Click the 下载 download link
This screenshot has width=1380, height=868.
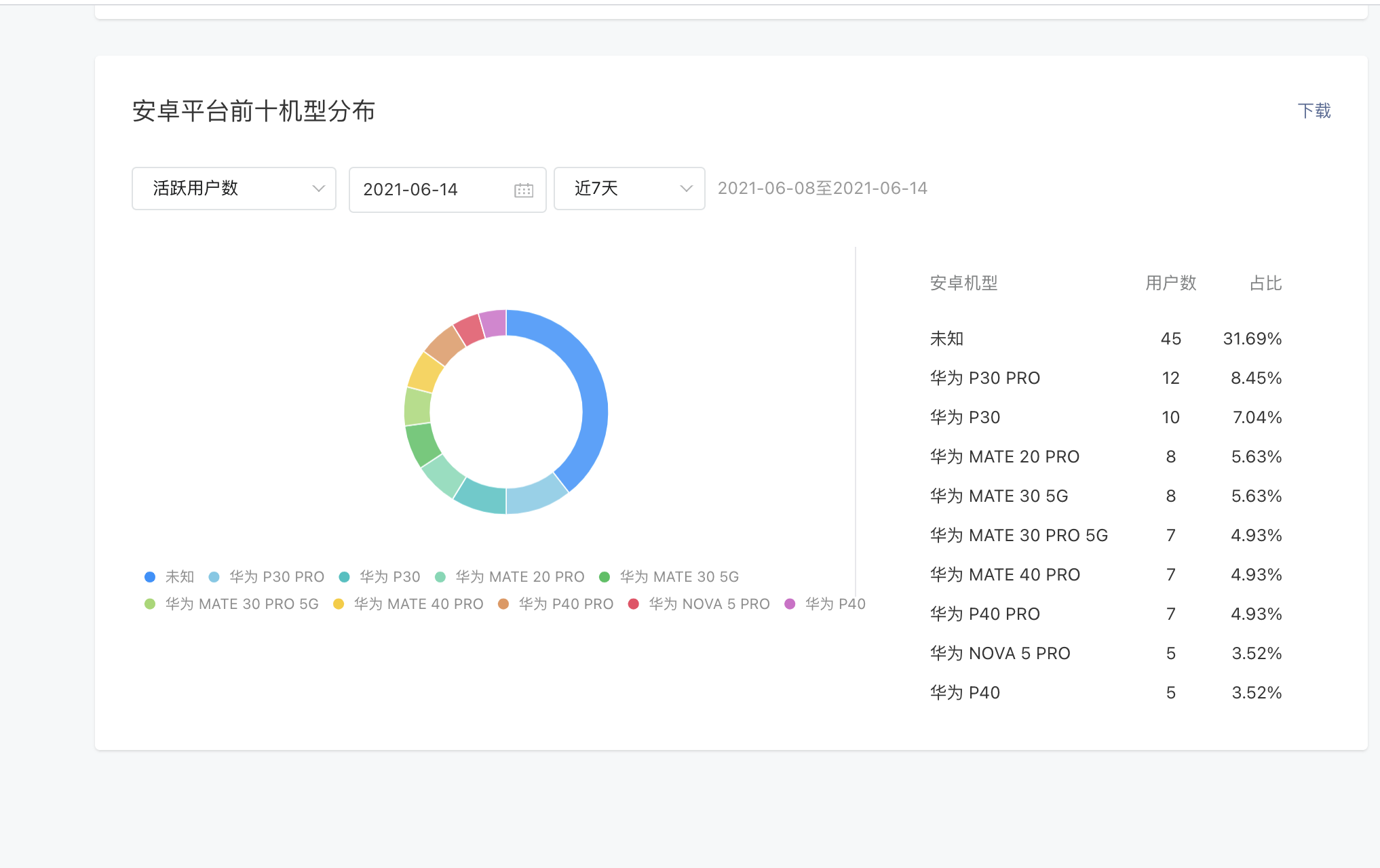point(1314,111)
